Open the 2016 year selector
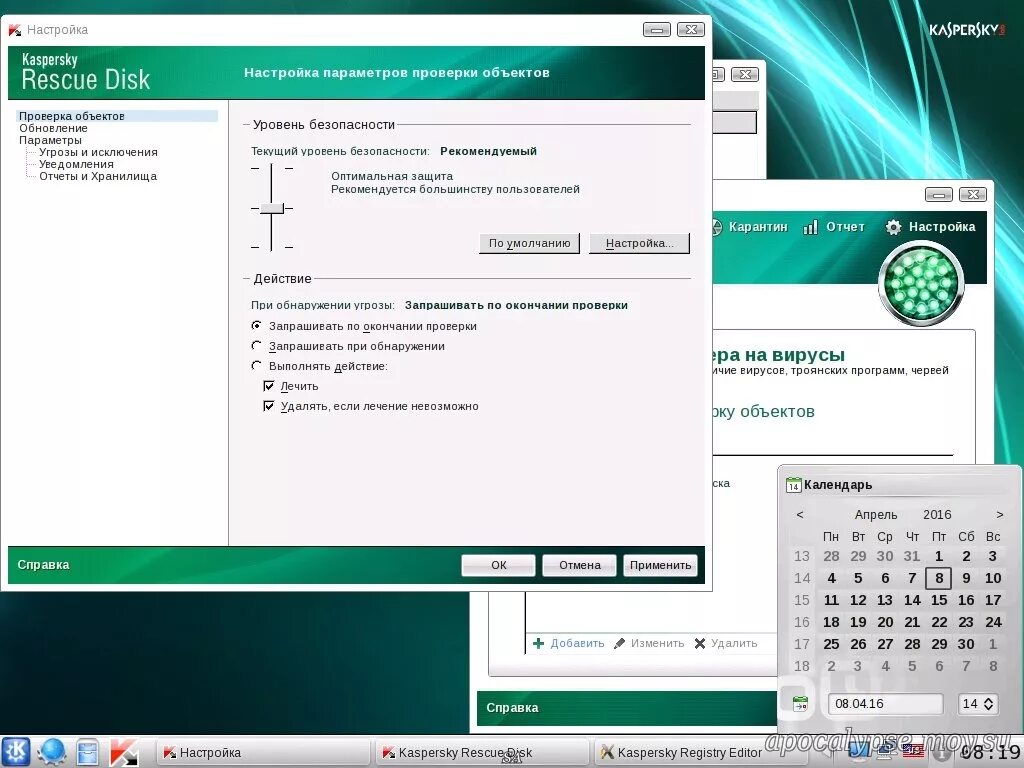The height and width of the screenshot is (768, 1024). coord(937,515)
